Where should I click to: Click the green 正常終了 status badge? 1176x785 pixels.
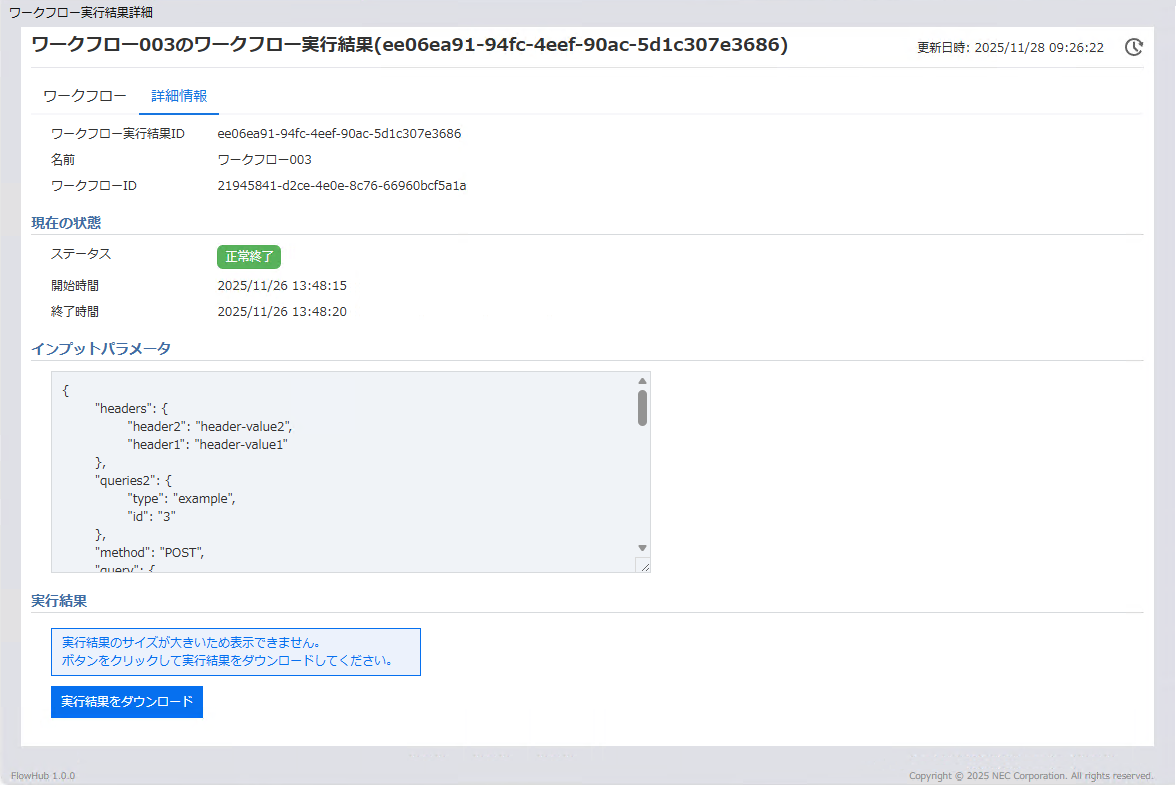point(249,256)
